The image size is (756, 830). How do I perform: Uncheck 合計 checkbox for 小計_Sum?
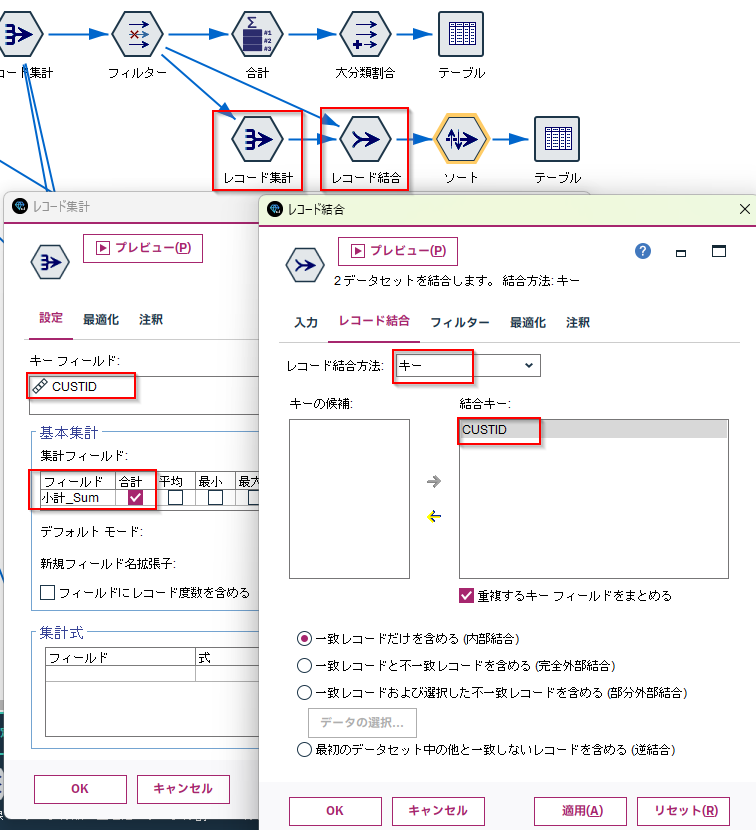pyautogui.click(x=136, y=498)
